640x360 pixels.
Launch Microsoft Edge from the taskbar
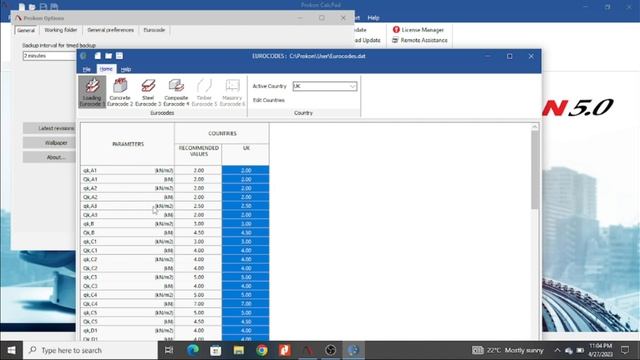193,350
